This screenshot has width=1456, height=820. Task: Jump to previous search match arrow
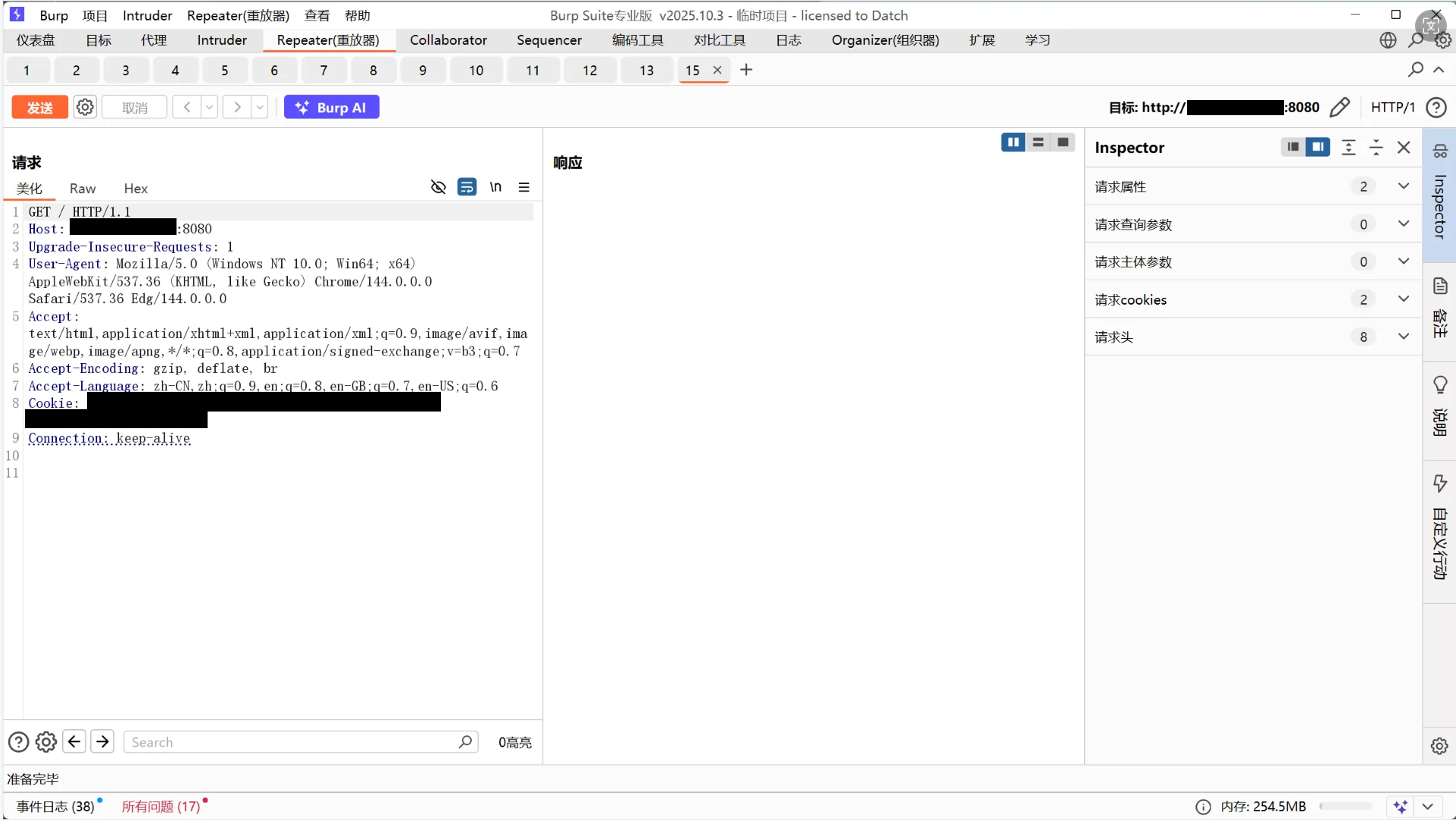pyautogui.click(x=74, y=741)
